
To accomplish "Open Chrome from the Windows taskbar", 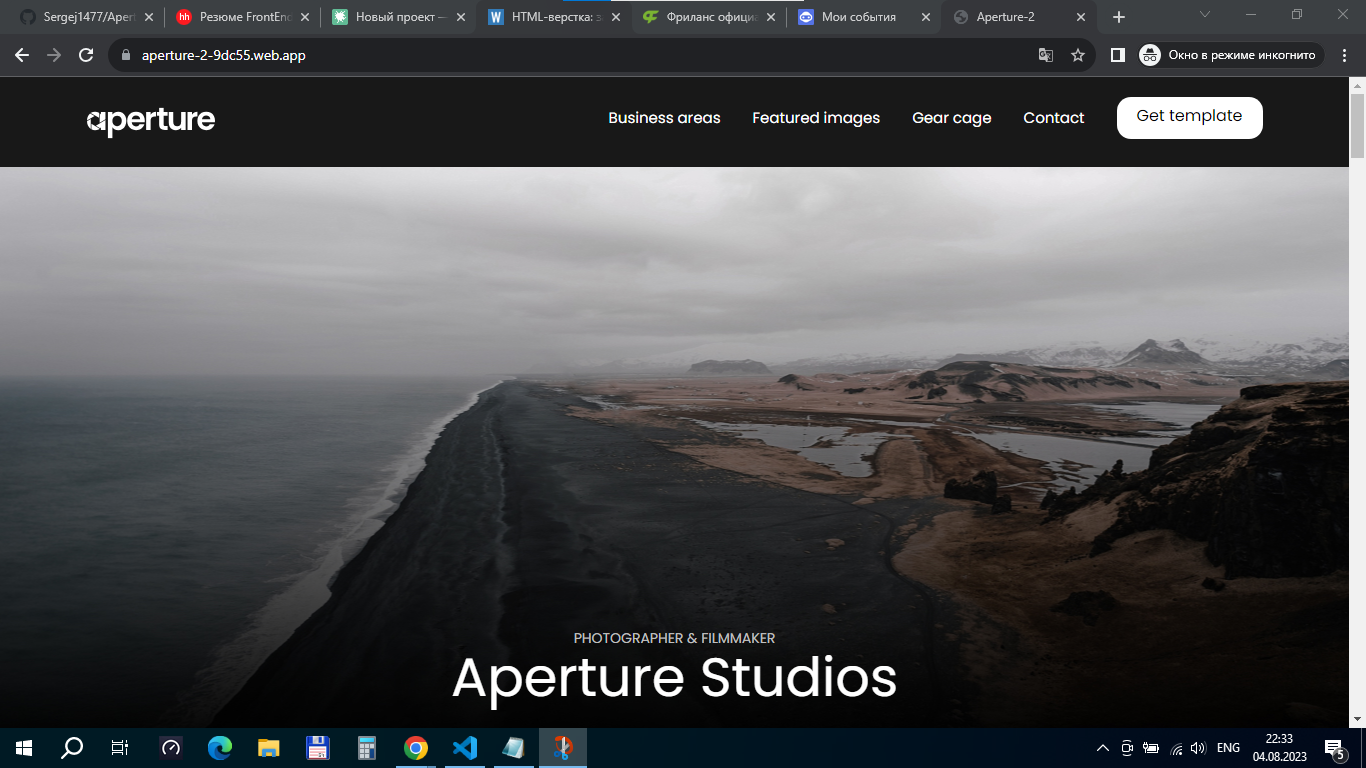I will [416, 747].
